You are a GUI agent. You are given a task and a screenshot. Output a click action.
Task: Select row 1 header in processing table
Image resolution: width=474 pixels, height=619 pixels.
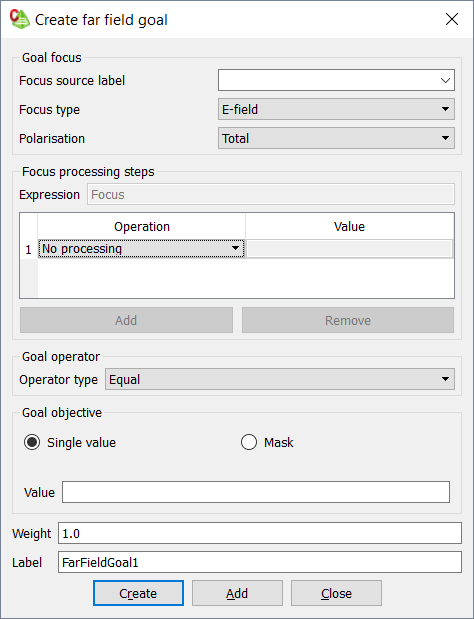pos(28,249)
